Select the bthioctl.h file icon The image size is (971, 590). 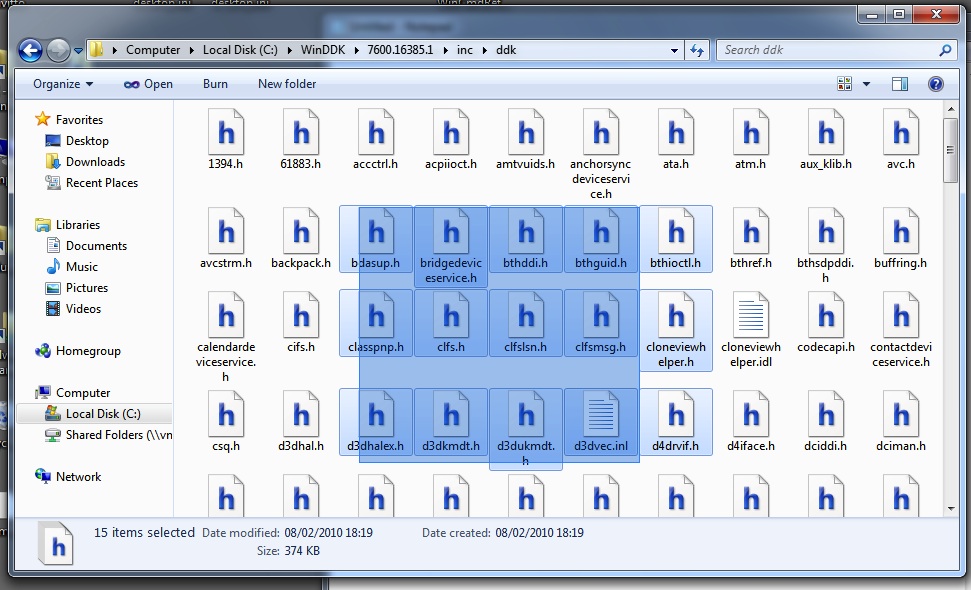click(676, 232)
